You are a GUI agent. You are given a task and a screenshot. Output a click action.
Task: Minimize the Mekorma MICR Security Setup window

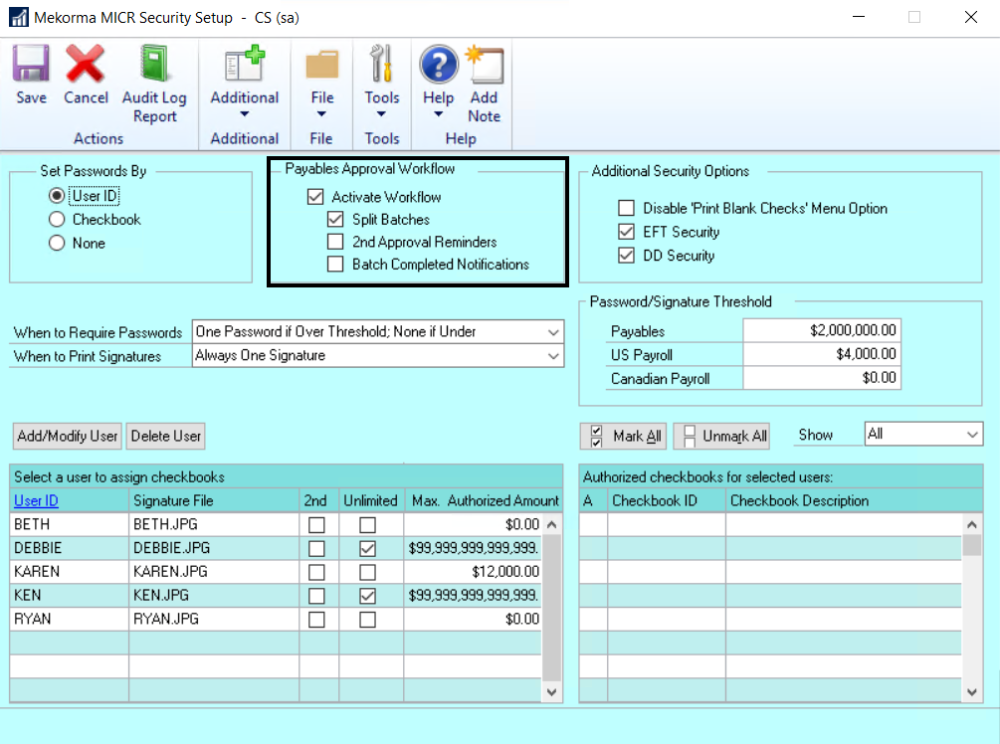pos(859,17)
